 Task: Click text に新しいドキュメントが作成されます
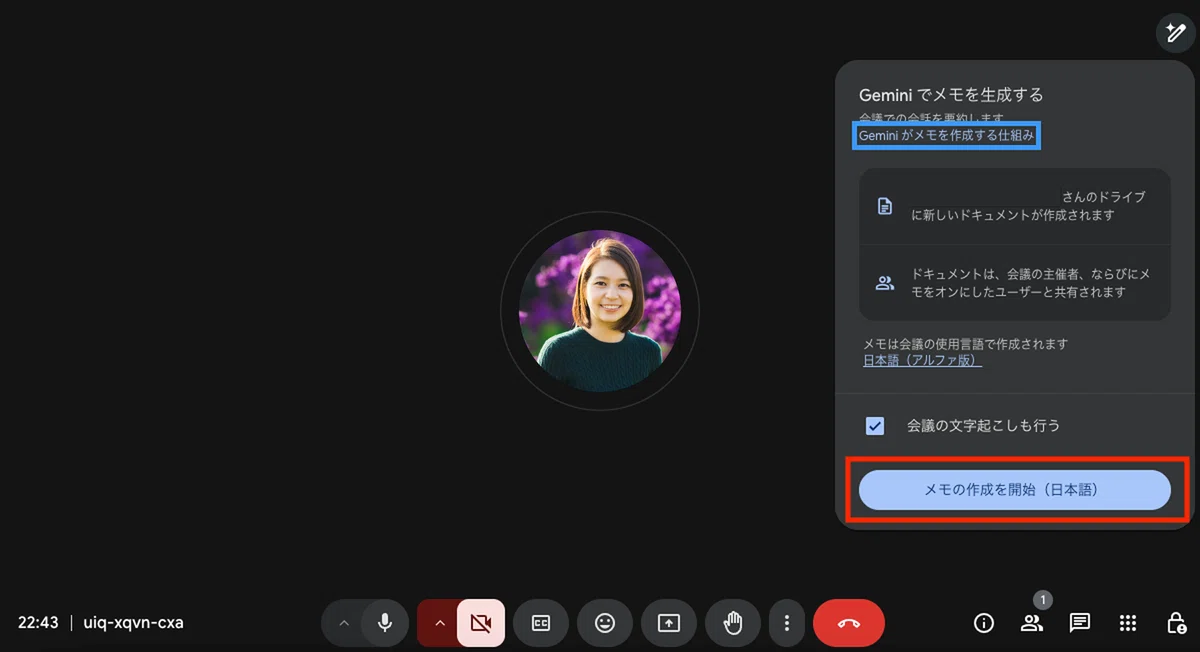coord(1012,215)
